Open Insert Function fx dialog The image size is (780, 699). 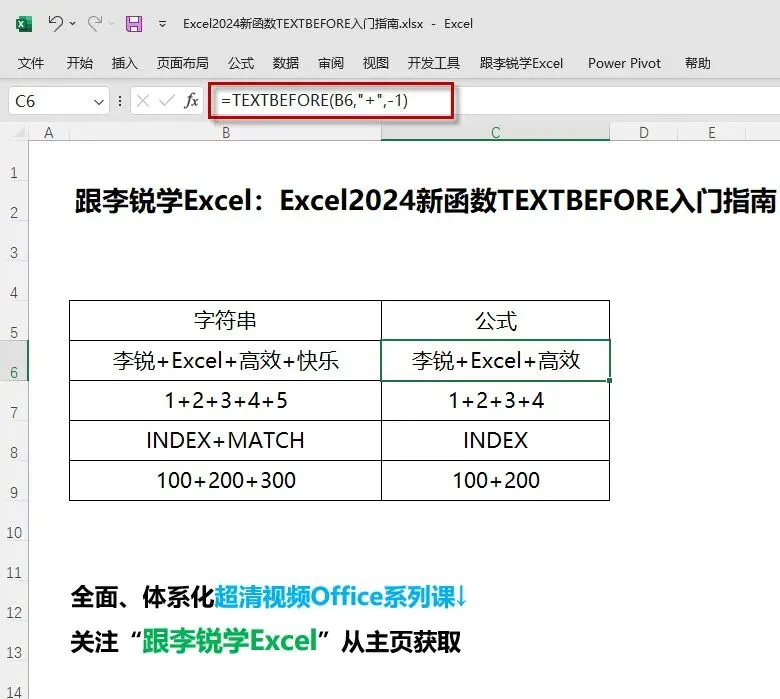191,101
